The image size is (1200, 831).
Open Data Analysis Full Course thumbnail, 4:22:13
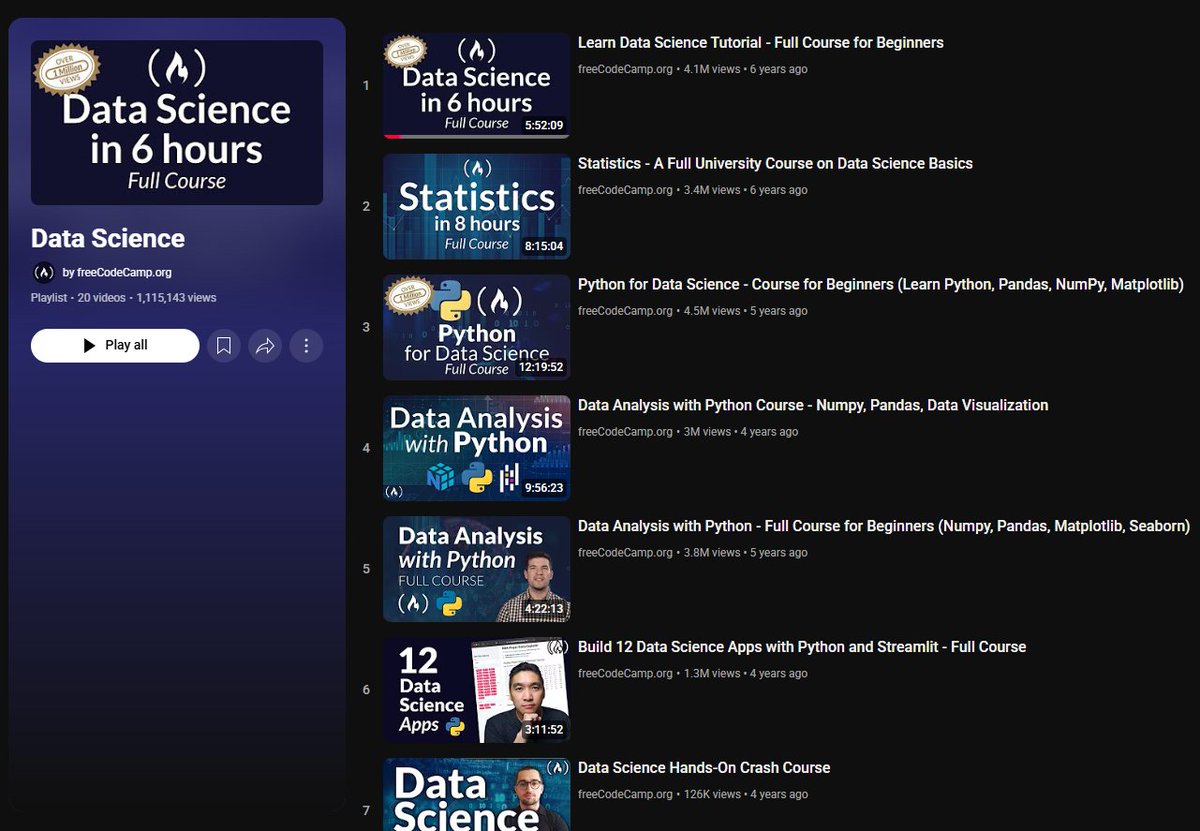[x=476, y=570]
